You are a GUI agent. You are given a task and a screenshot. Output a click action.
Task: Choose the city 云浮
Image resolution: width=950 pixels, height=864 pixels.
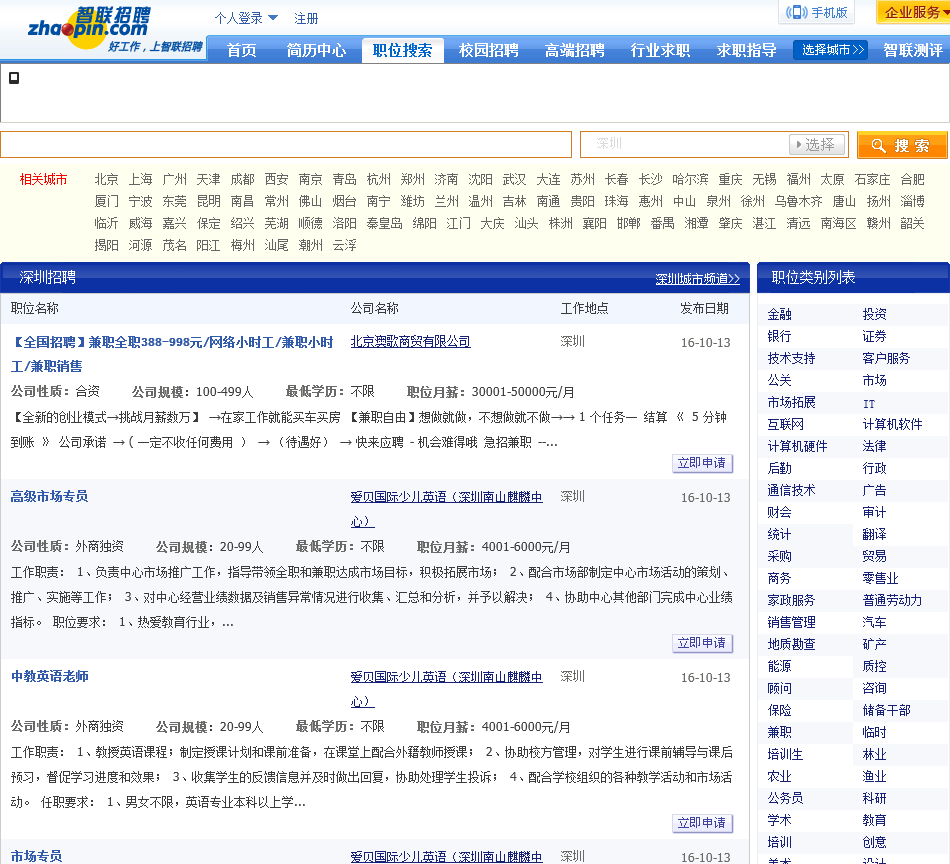pyautogui.click(x=344, y=245)
